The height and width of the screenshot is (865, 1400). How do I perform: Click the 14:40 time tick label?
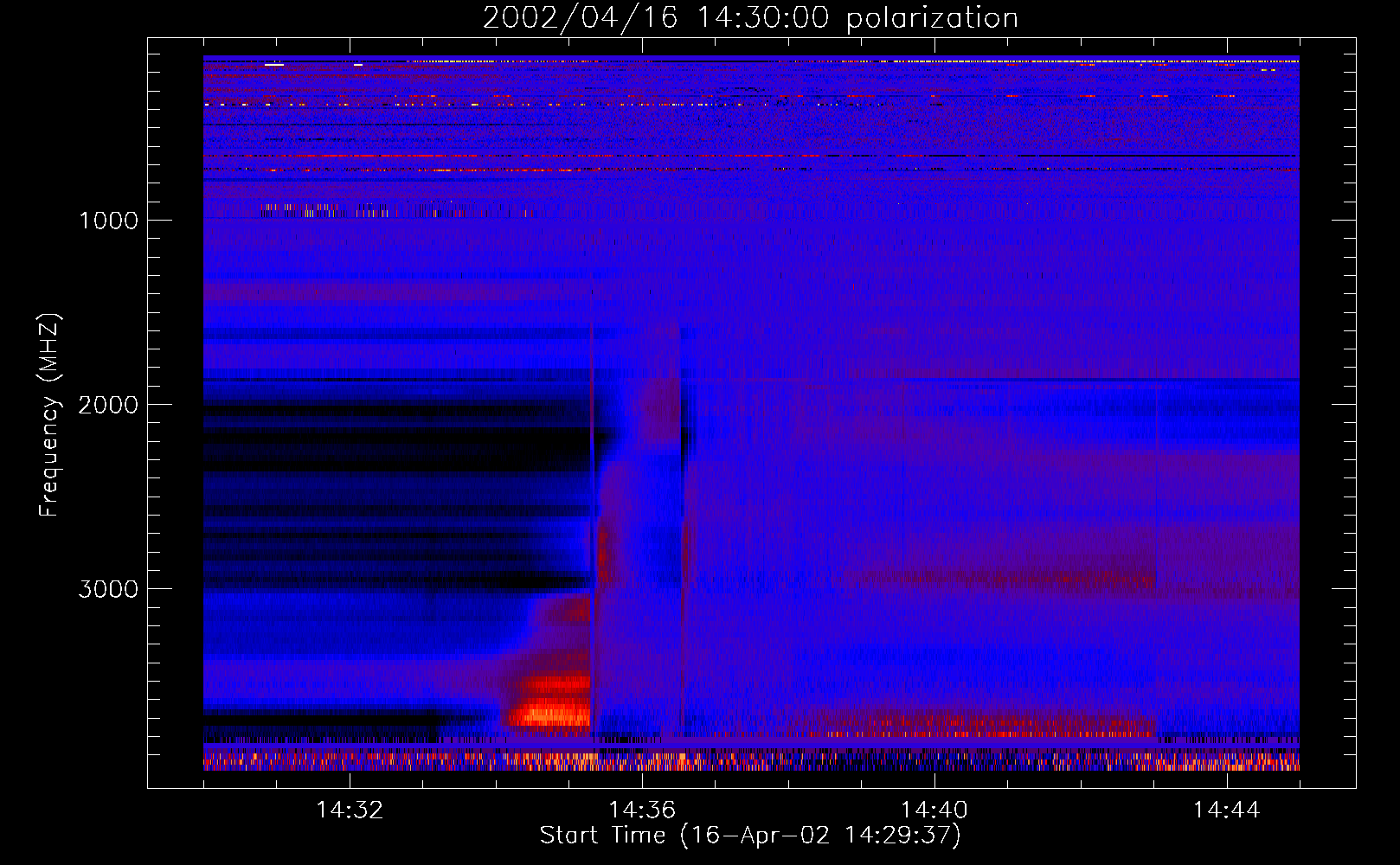point(934,811)
